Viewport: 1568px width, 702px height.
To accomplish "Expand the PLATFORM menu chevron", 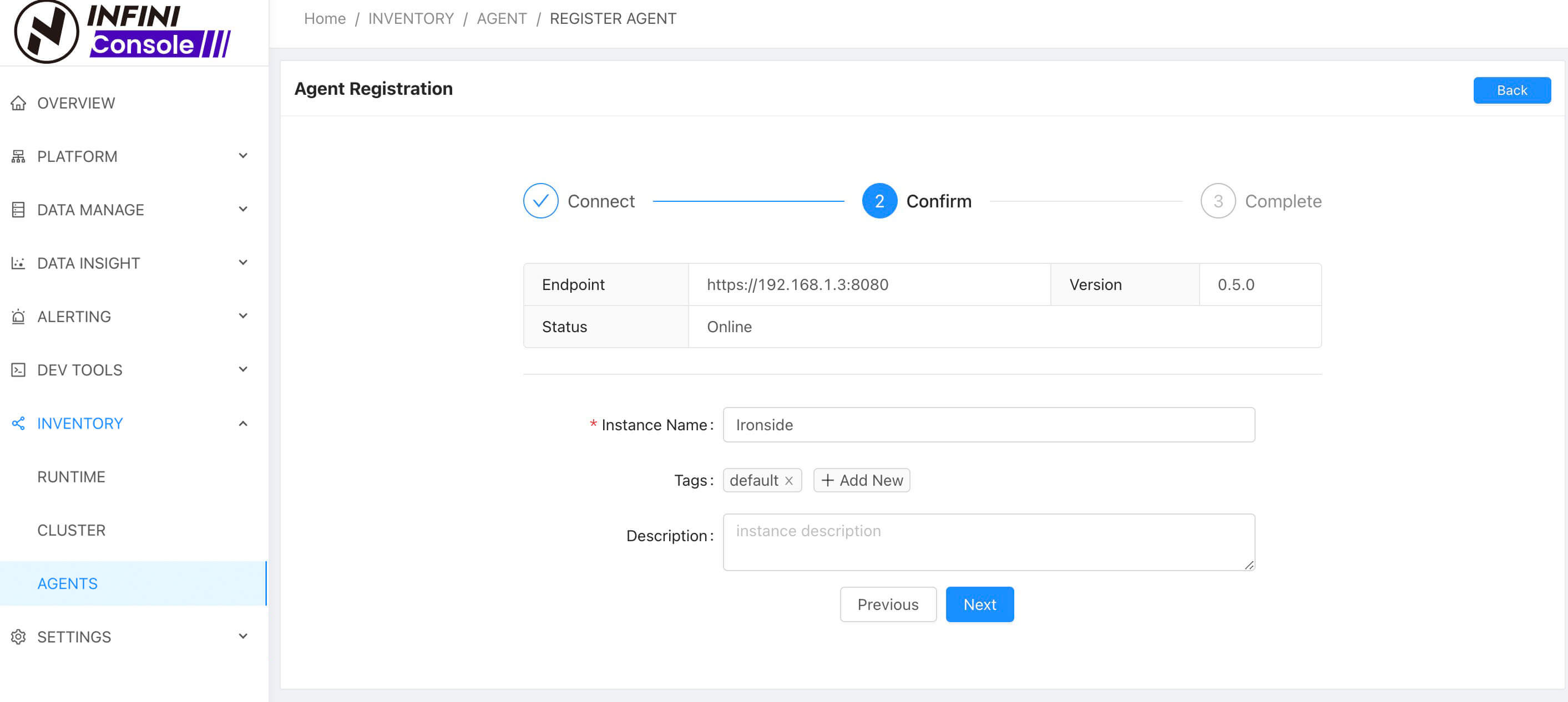I will click(243, 156).
